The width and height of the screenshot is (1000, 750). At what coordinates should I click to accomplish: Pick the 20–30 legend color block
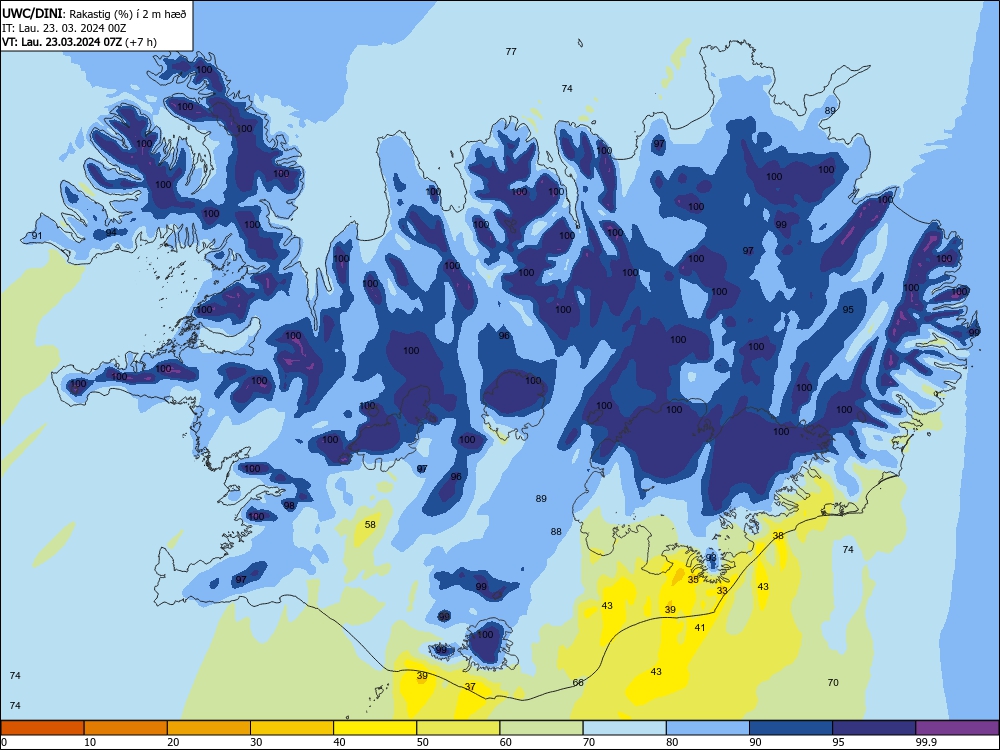click(x=209, y=728)
